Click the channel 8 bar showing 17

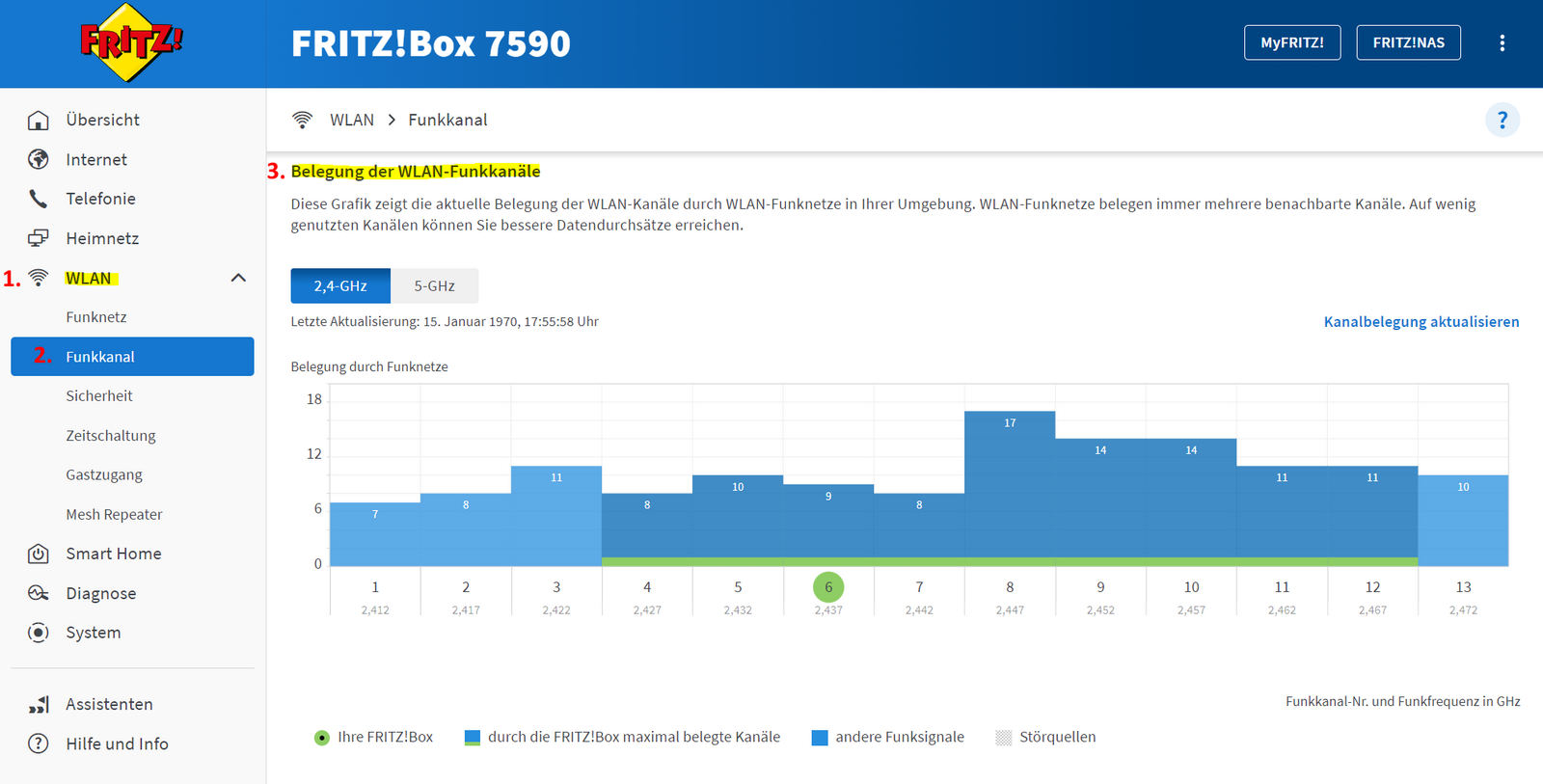(x=1010, y=488)
